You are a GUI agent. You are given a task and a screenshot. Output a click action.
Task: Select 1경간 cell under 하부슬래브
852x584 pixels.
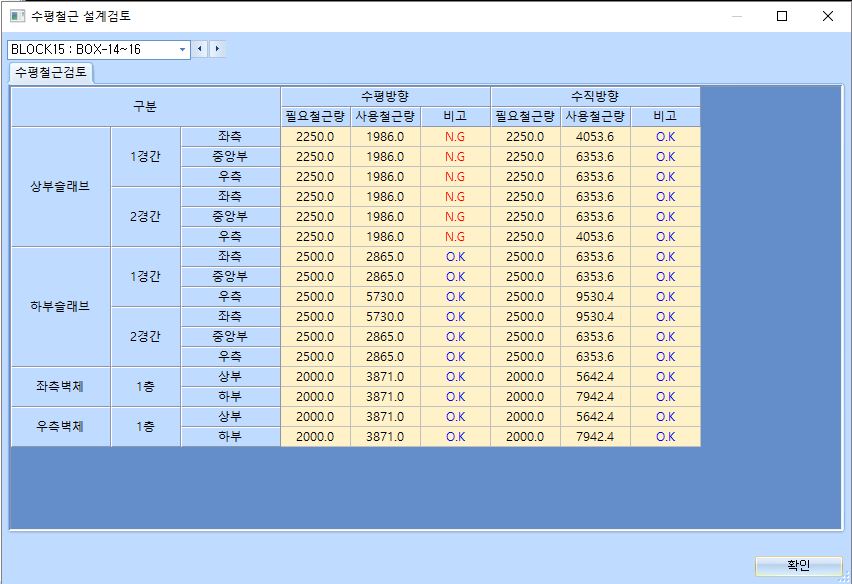(146, 277)
